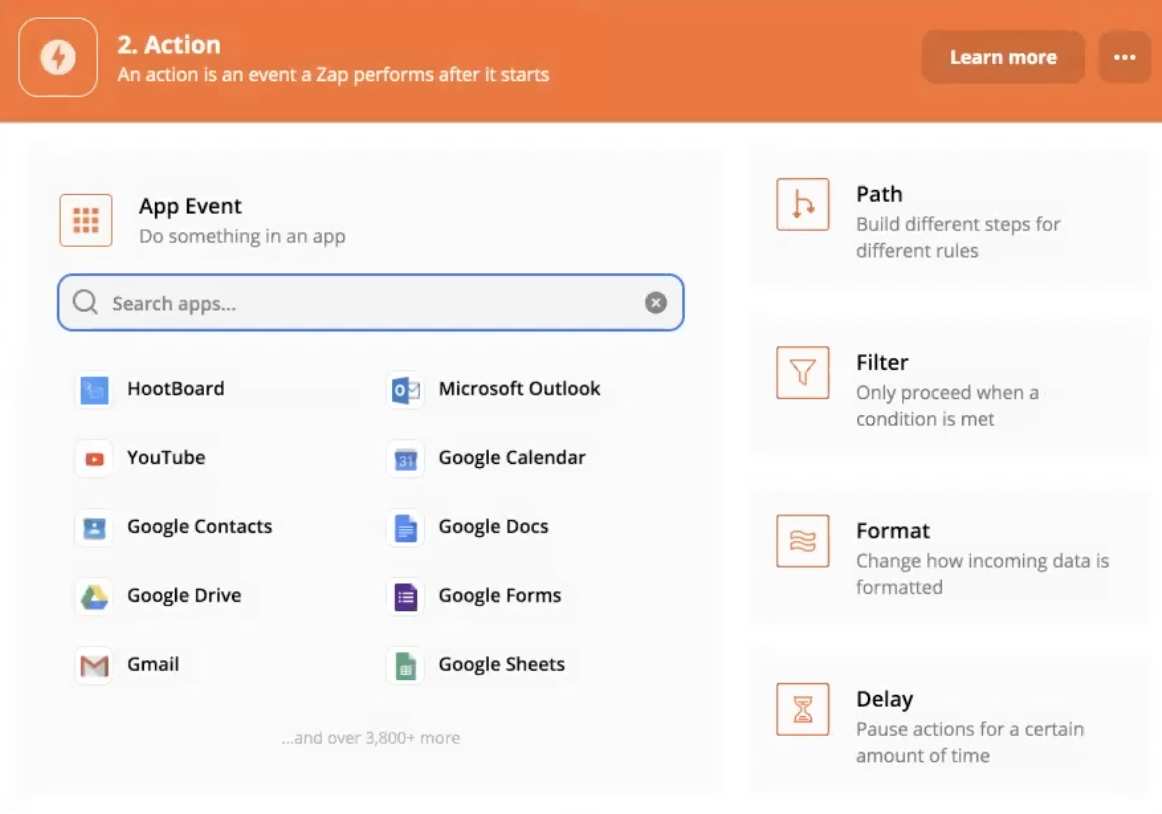Image resolution: width=1162 pixels, height=814 pixels.
Task: Select the YouTube app icon
Action: [94, 459]
